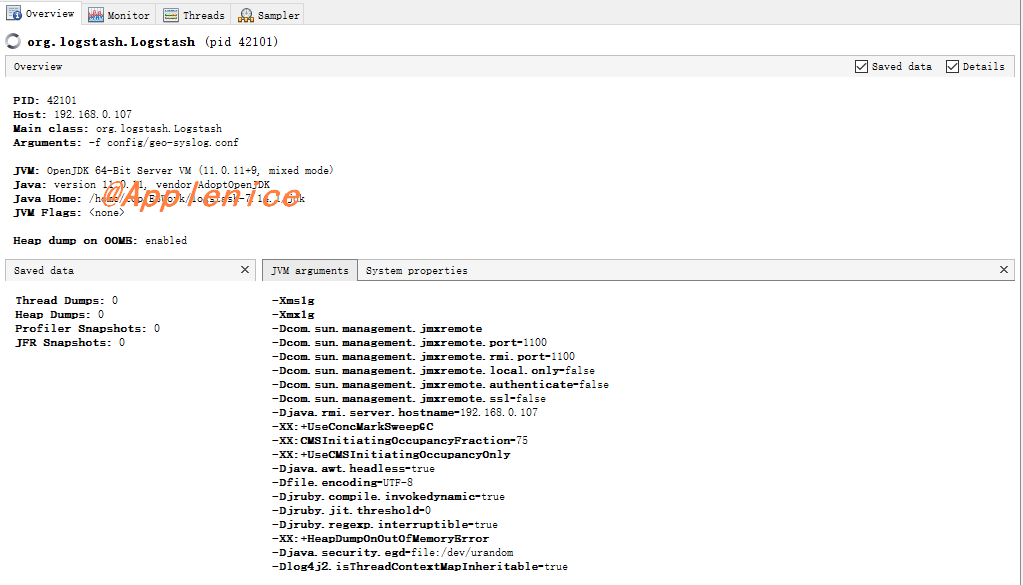Toggle the Details checkbox

tap(953, 67)
